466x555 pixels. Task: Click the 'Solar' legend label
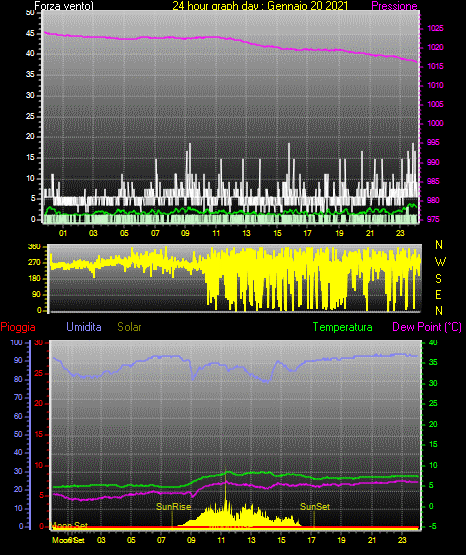(130, 327)
